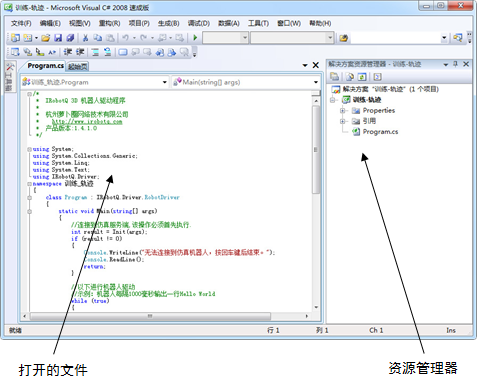This screenshot has width=477, height=376.
Task: Click the Save floppy disk icon
Action: tap(58, 38)
